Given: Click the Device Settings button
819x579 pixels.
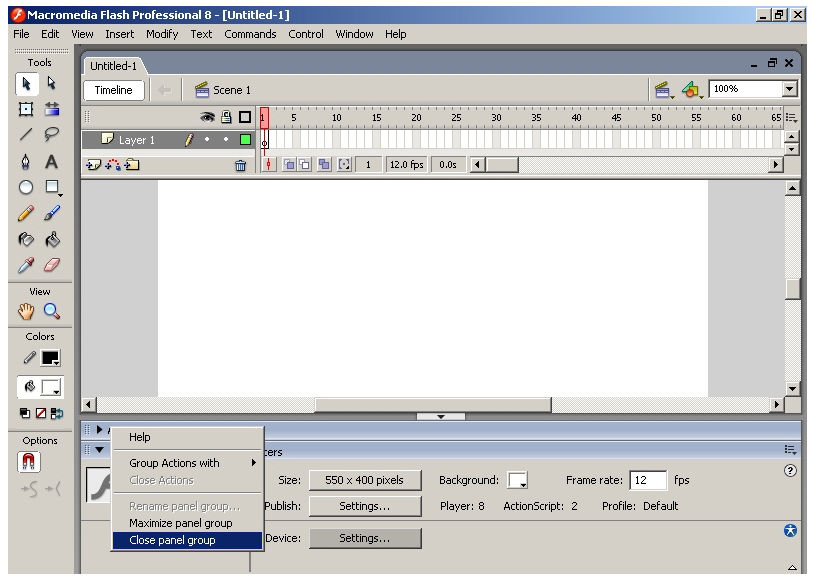Looking at the screenshot, I should pos(365,538).
